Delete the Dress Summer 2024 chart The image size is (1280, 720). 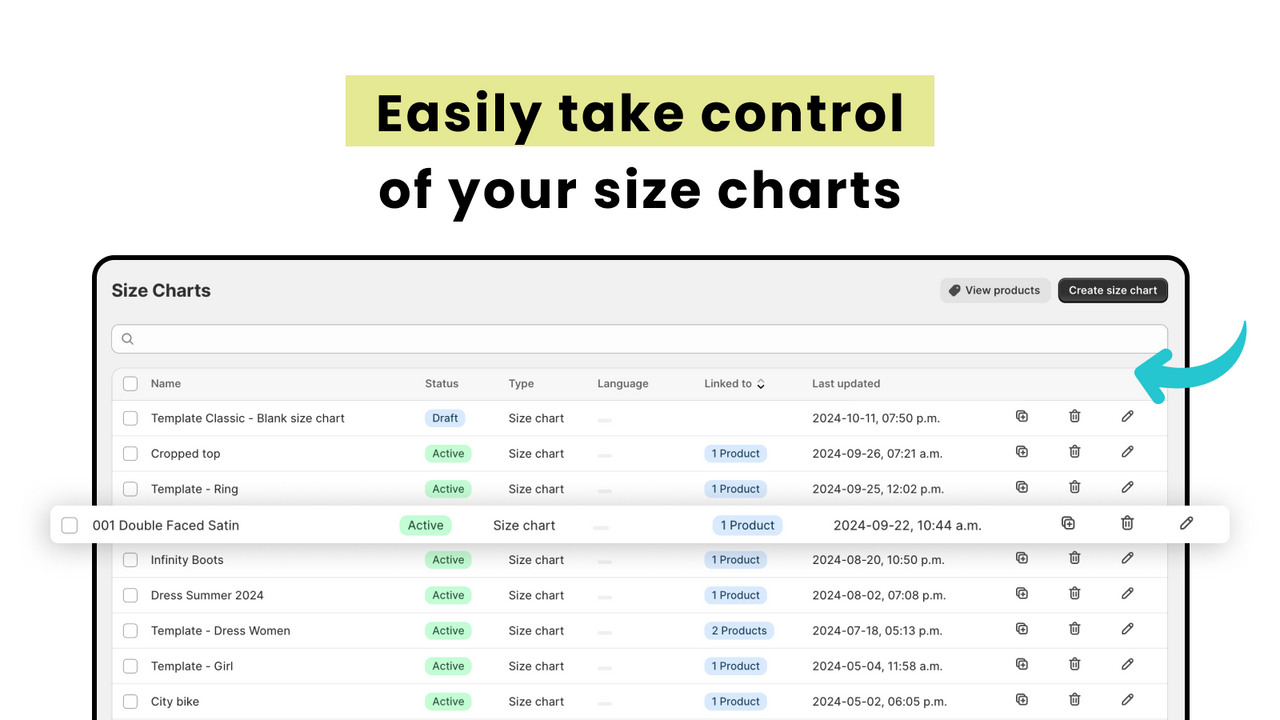[1074, 594]
